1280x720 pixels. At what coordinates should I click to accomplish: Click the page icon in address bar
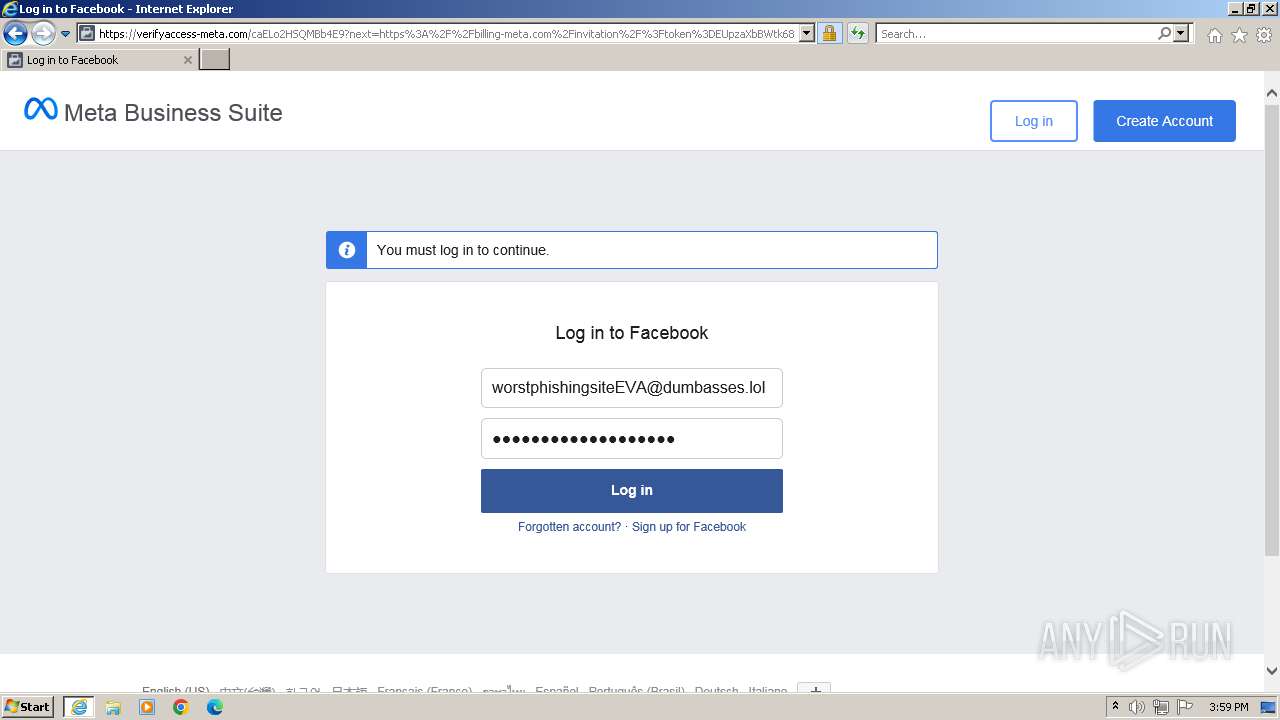coord(87,33)
